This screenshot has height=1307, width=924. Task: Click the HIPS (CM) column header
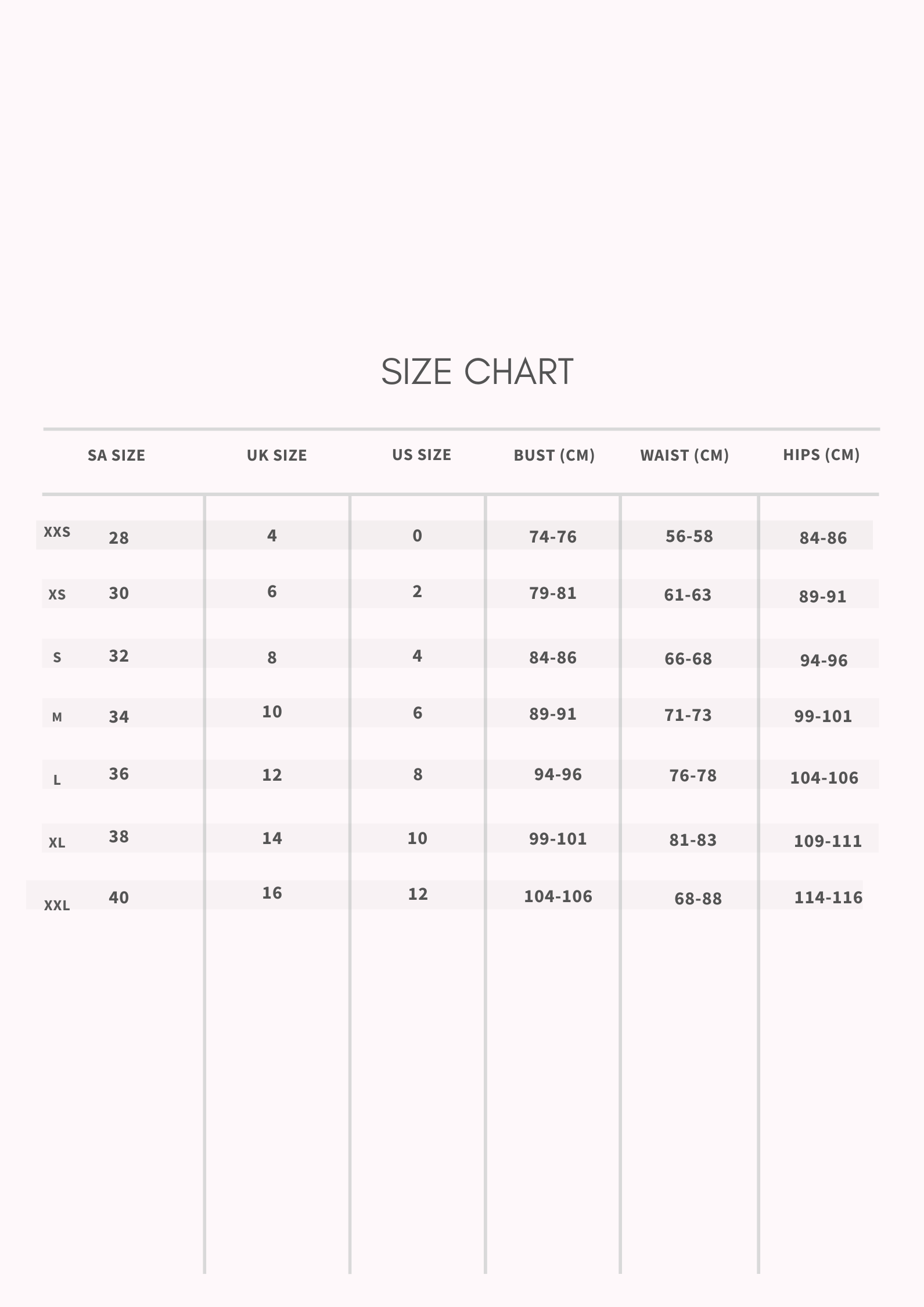click(x=821, y=455)
